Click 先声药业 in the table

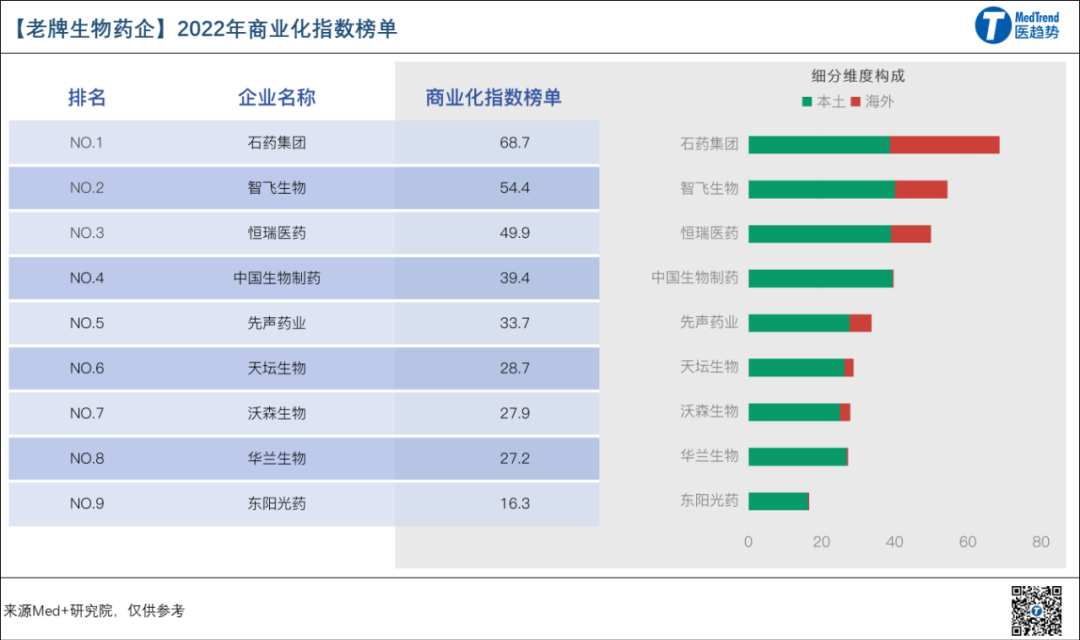click(x=277, y=323)
